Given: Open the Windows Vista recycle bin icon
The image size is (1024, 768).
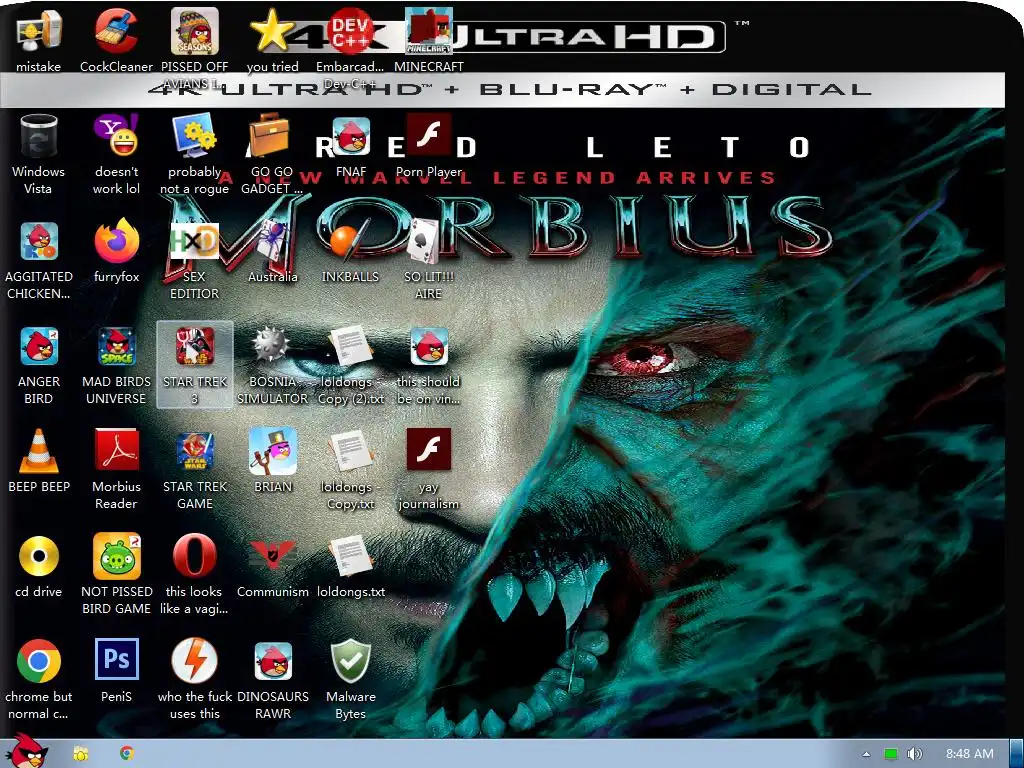Looking at the screenshot, I should pyautogui.click(x=39, y=136).
